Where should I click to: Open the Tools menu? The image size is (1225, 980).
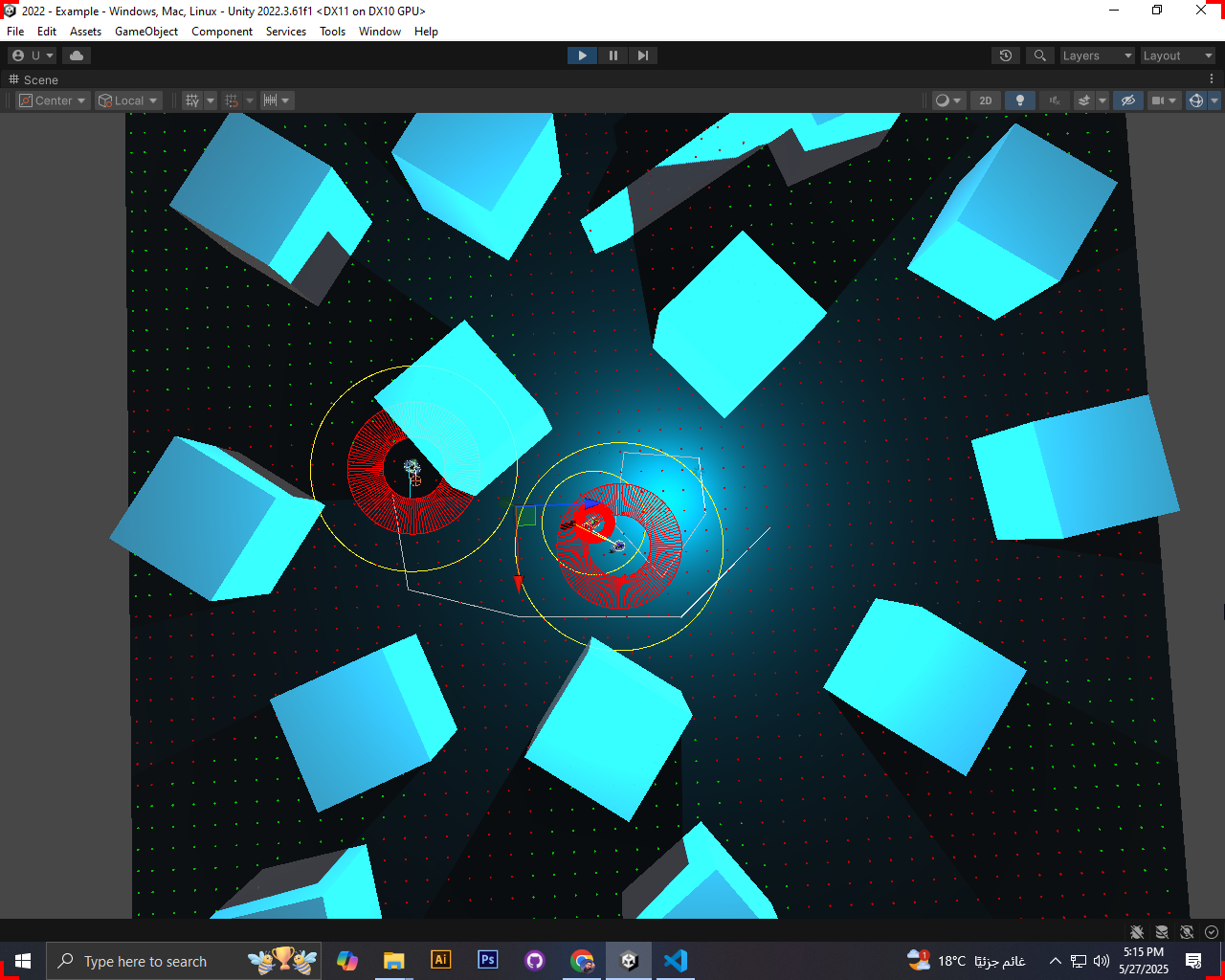(332, 32)
